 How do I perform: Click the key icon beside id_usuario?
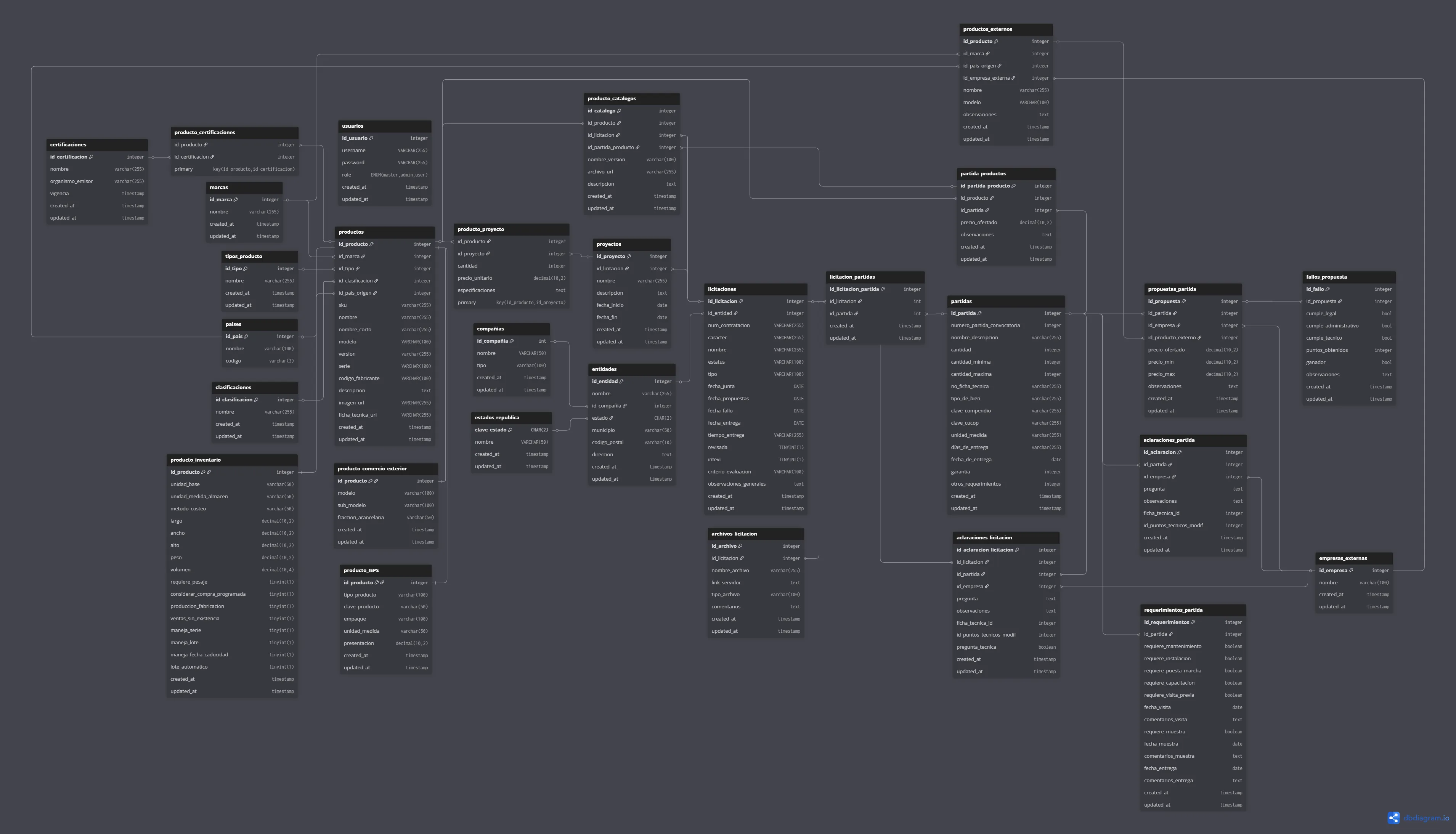click(x=371, y=138)
